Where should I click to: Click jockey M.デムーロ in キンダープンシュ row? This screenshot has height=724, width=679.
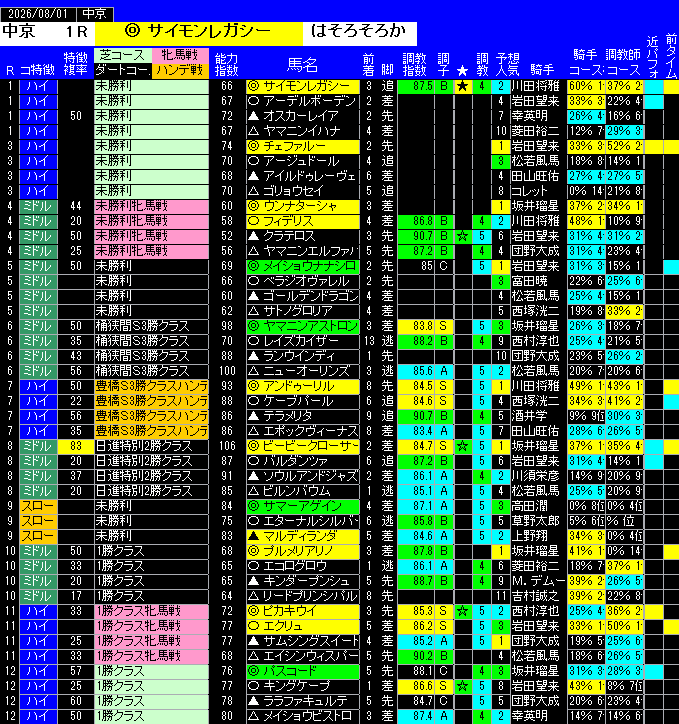pyautogui.click(x=538, y=581)
